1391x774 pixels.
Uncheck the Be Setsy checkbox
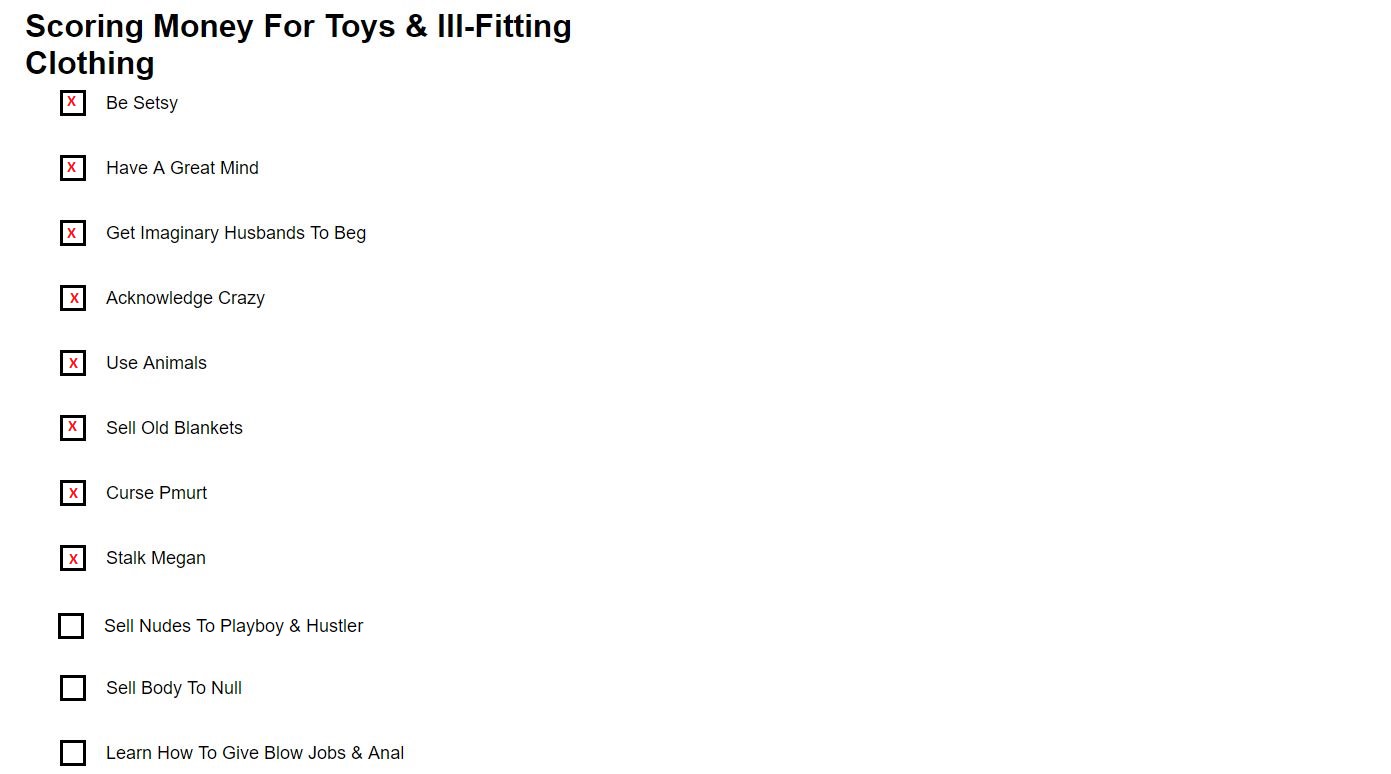73,103
